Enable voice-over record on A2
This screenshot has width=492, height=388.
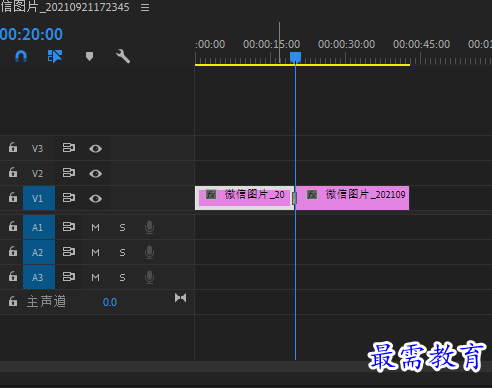point(149,252)
